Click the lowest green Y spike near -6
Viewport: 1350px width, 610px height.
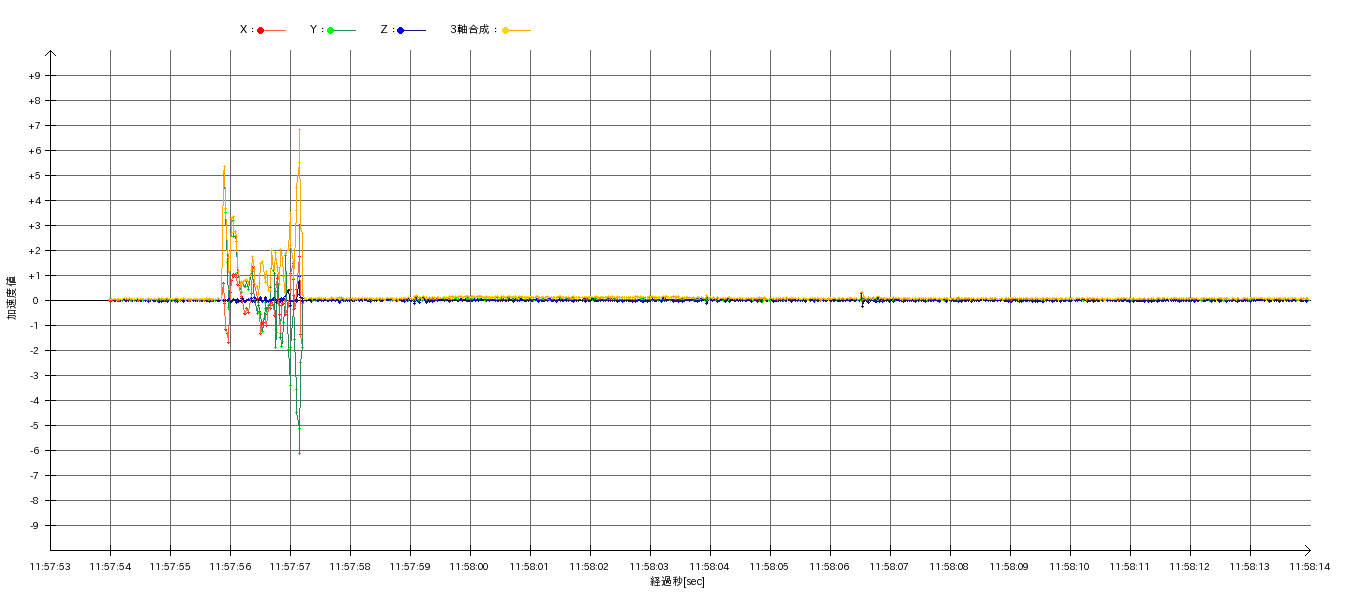click(x=299, y=451)
